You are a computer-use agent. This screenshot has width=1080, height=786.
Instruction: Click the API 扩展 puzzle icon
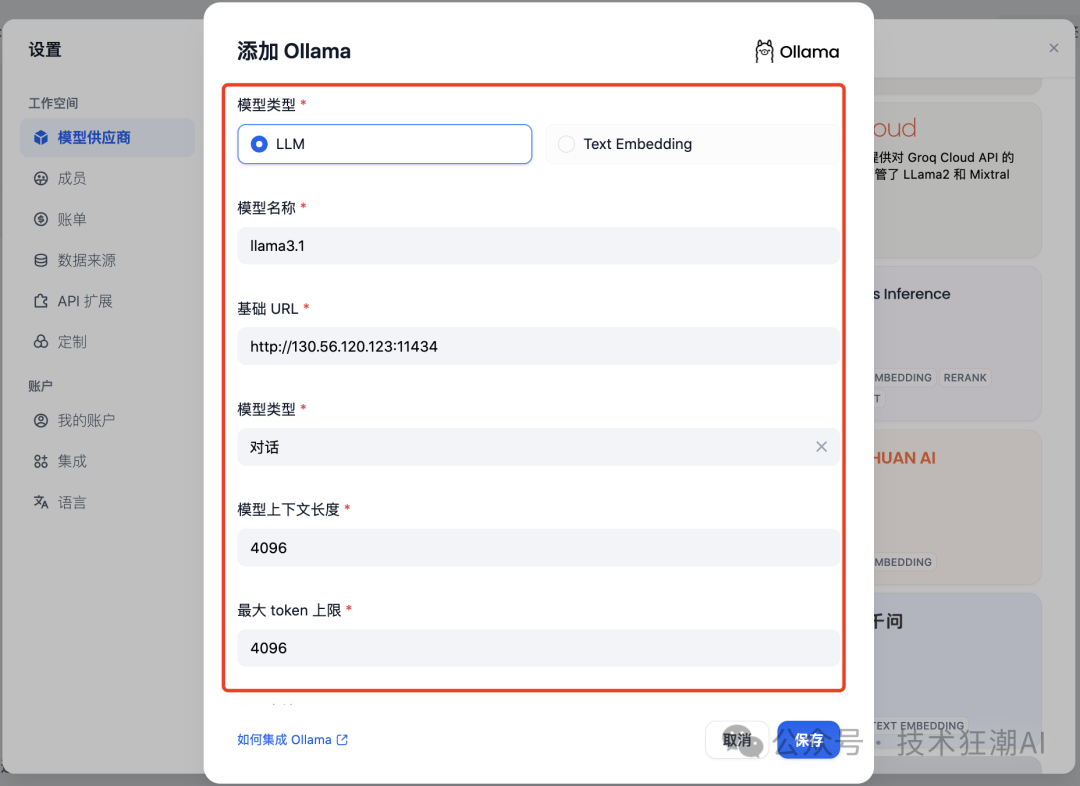point(41,301)
